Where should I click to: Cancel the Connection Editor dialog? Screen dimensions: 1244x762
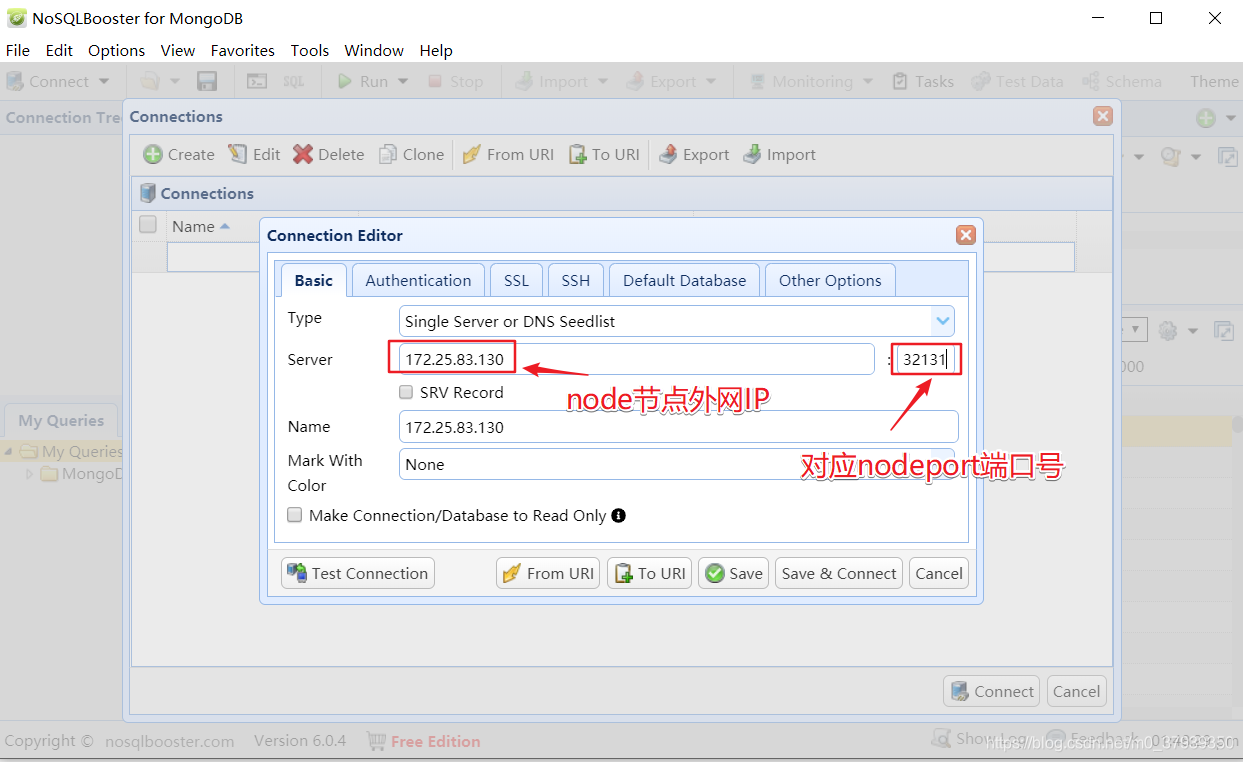939,573
